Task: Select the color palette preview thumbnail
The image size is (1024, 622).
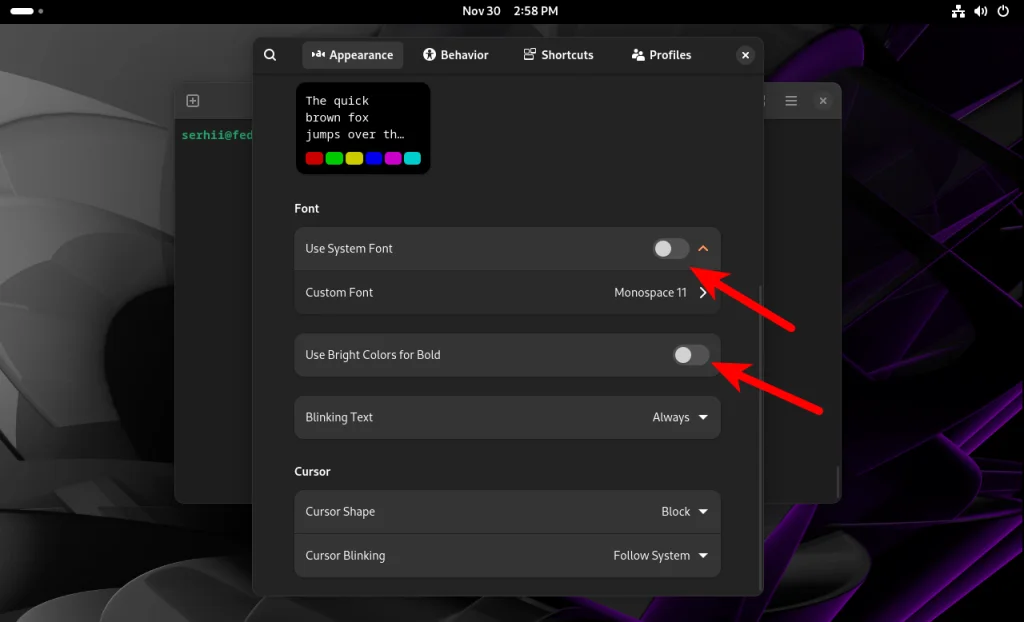Action: tap(363, 128)
